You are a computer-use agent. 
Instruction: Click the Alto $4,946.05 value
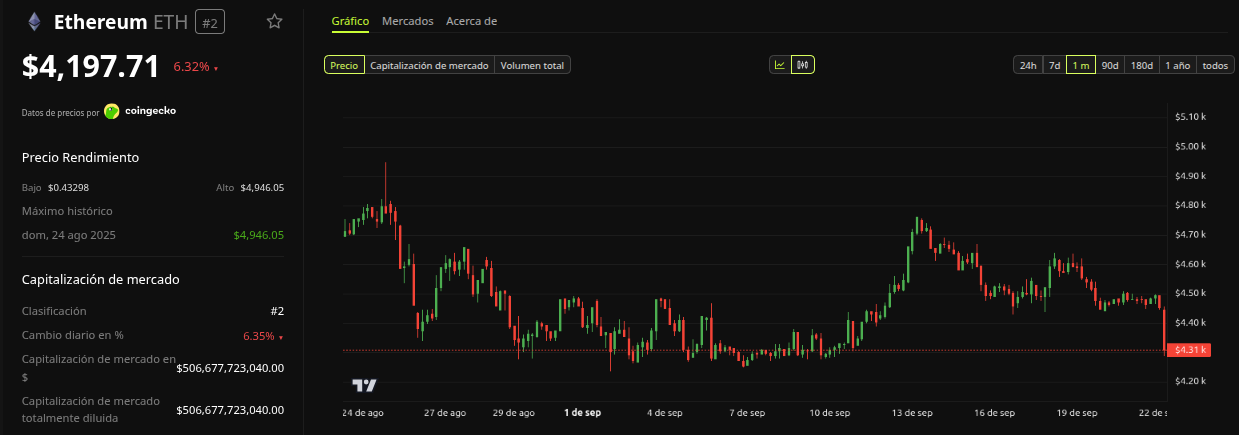click(x=262, y=187)
